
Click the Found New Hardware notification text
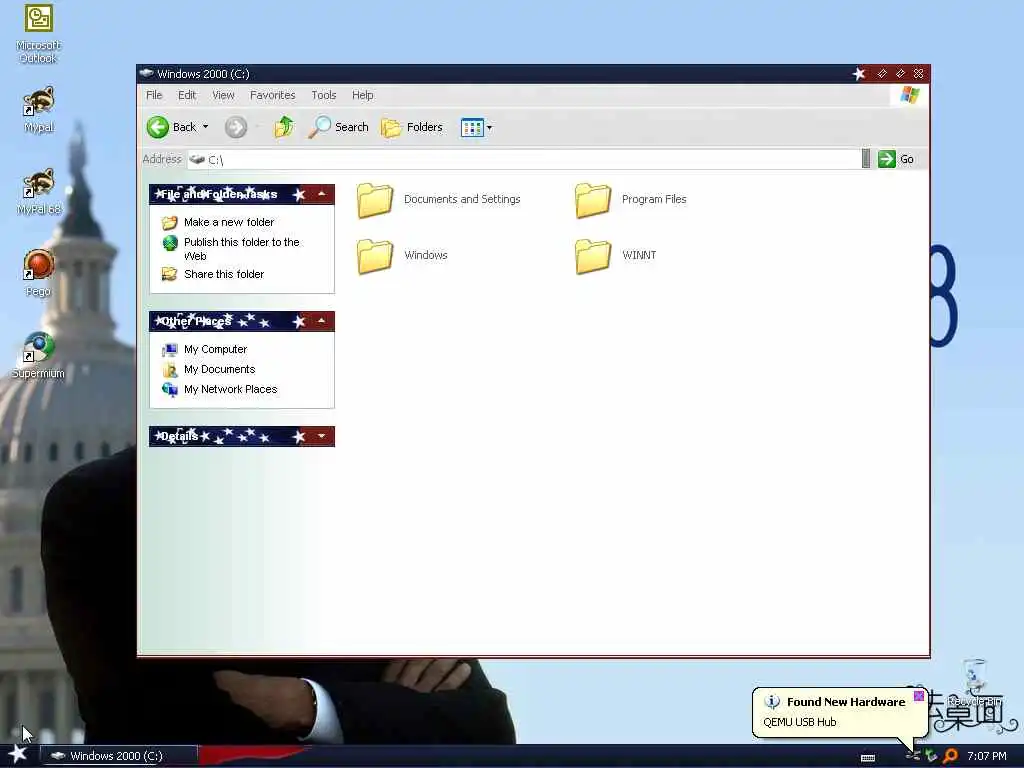(x=846, y=701)
